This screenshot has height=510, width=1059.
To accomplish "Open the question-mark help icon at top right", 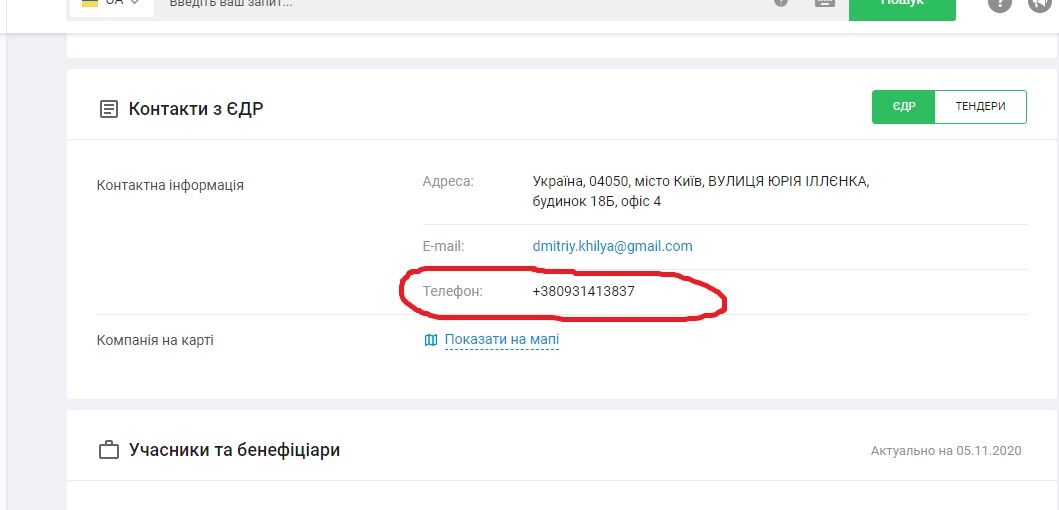I will pos(1000,4).
